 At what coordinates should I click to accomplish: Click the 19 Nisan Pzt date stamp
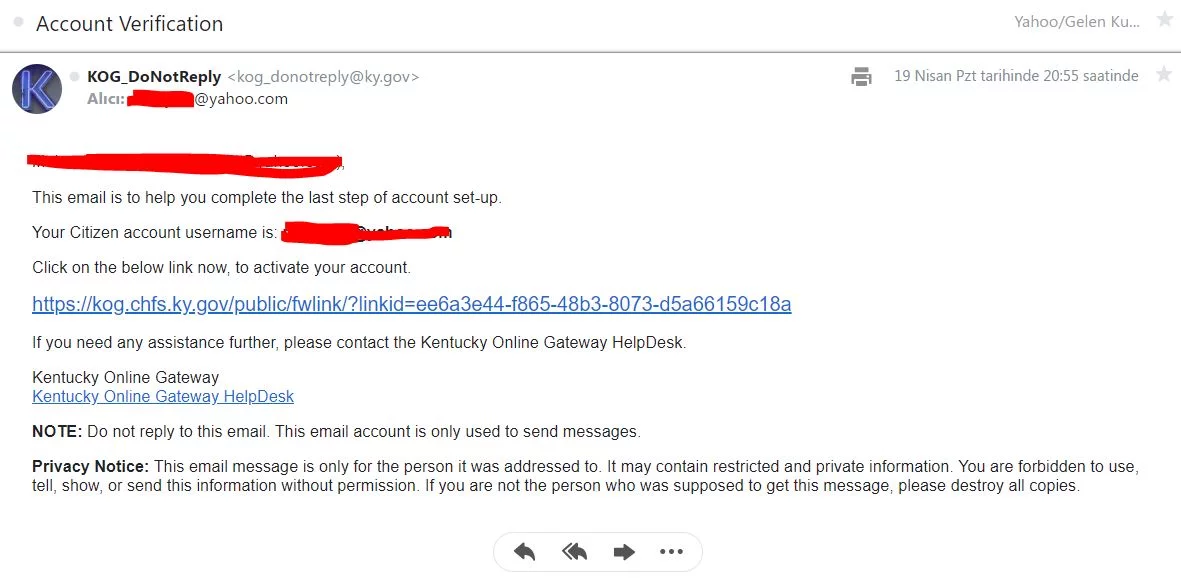[1016, 76]
